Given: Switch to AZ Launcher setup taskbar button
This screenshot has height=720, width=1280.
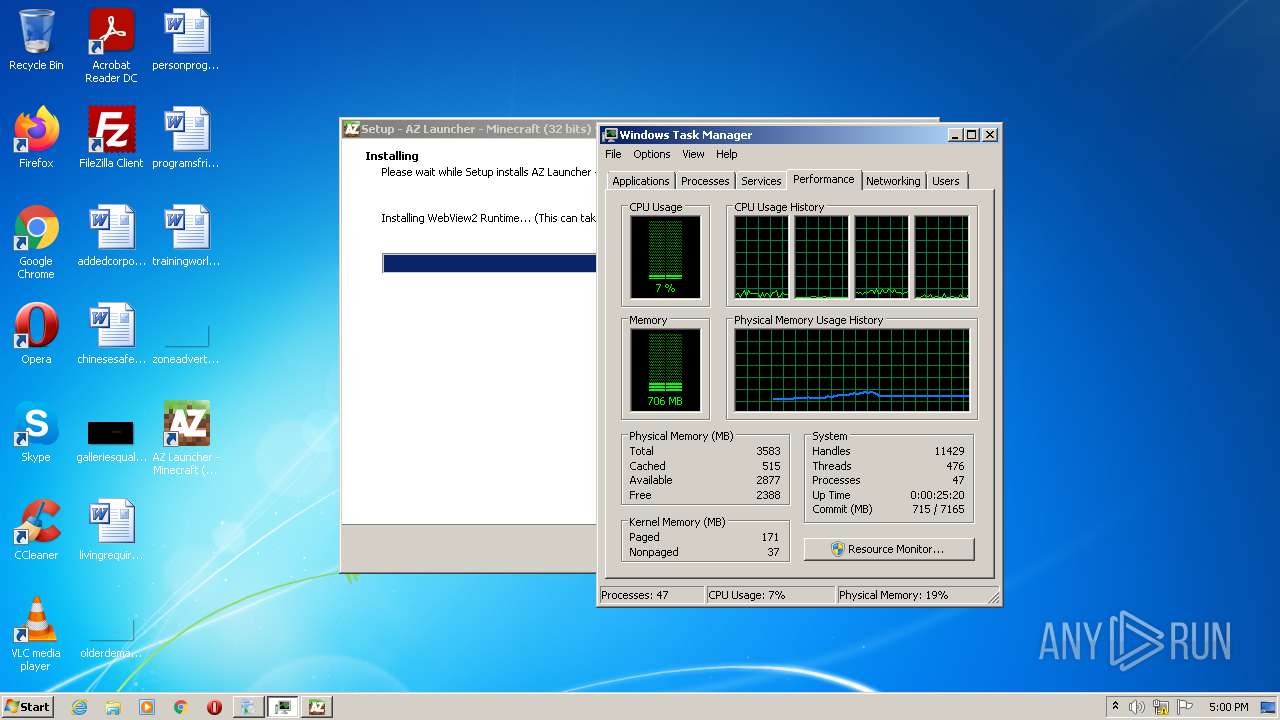Looking at the screenshot, I should click(317, 707).
